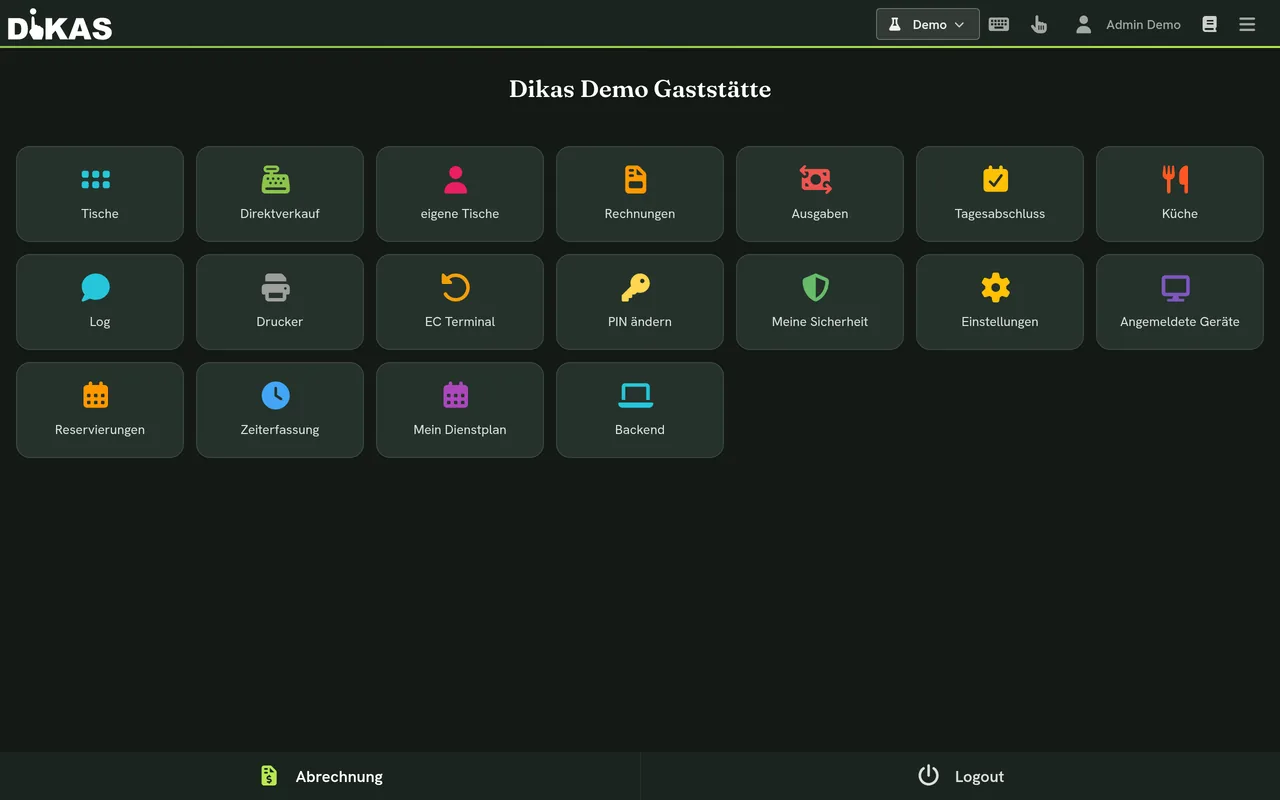Open the PIN ändern key tile

640,302
